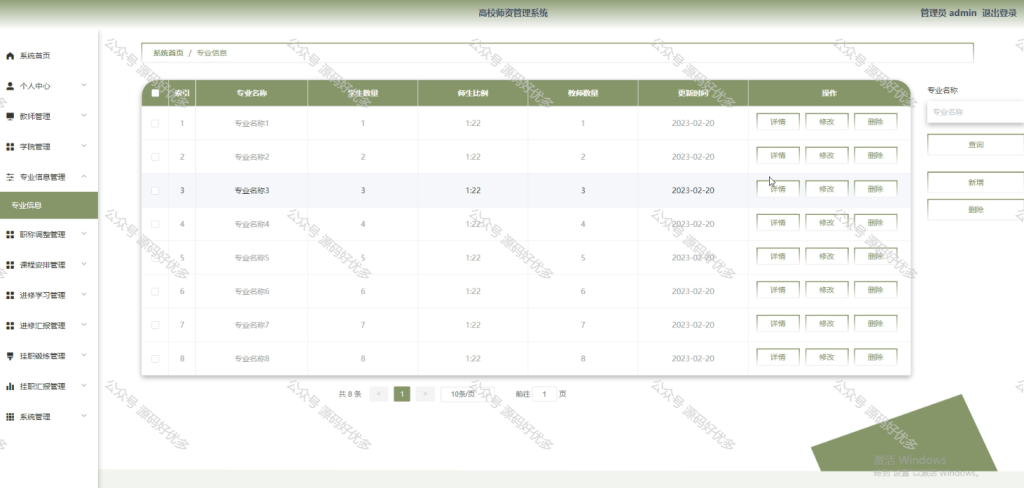Screen dimensions: 1024x488
Task: Click the 前往 page number input
Action: pos(545,394)
